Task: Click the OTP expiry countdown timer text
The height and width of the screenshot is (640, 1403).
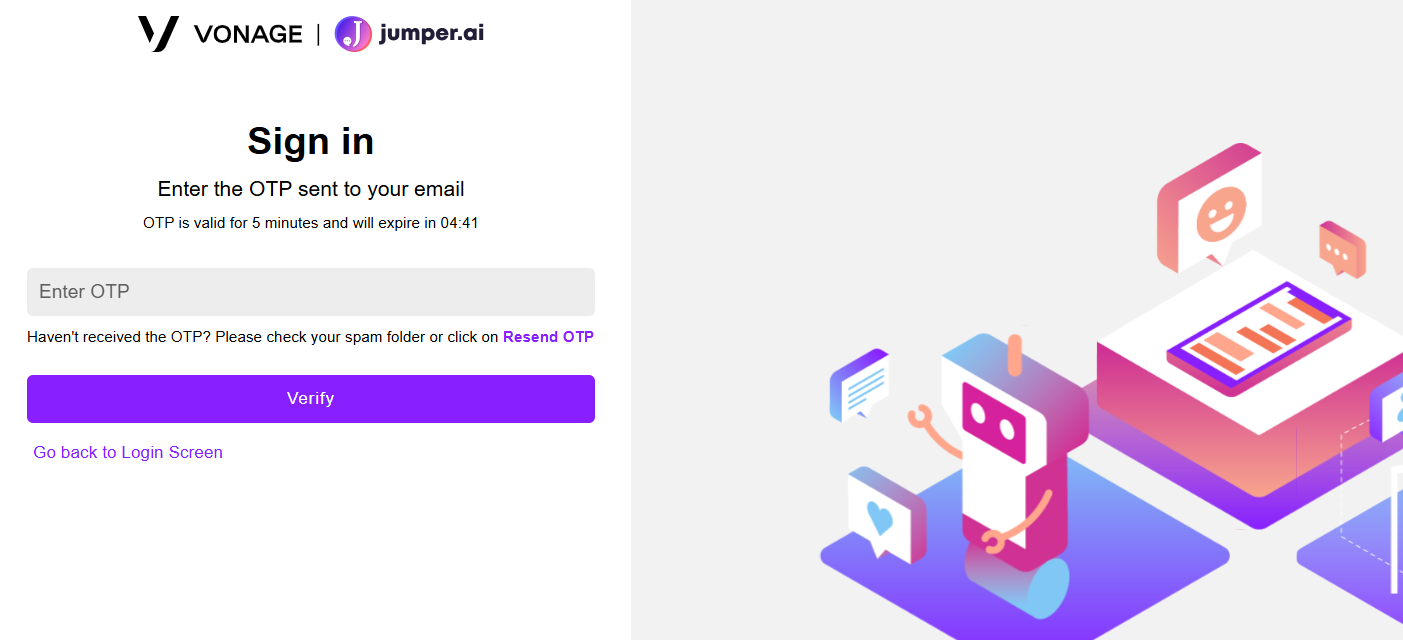Action: (x=459, y=223)
